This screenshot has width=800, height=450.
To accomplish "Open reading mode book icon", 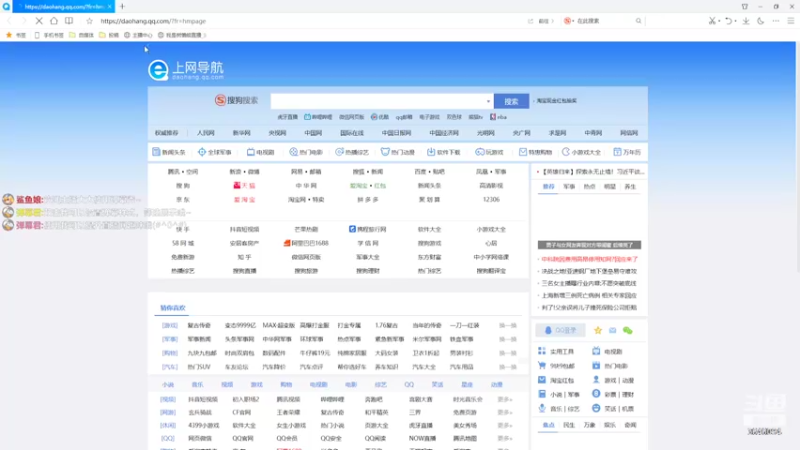I will pyautogui.click(x=69, y=21).
